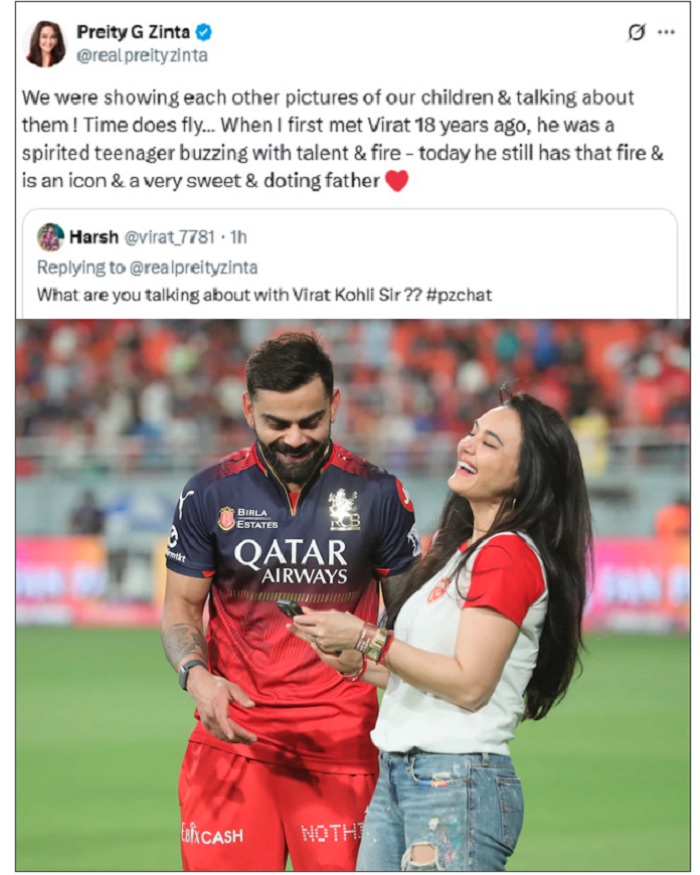Screen dimensions: 700x875
Task: Click the Qatar Airways logo on jersey
Action: (291, 561)
